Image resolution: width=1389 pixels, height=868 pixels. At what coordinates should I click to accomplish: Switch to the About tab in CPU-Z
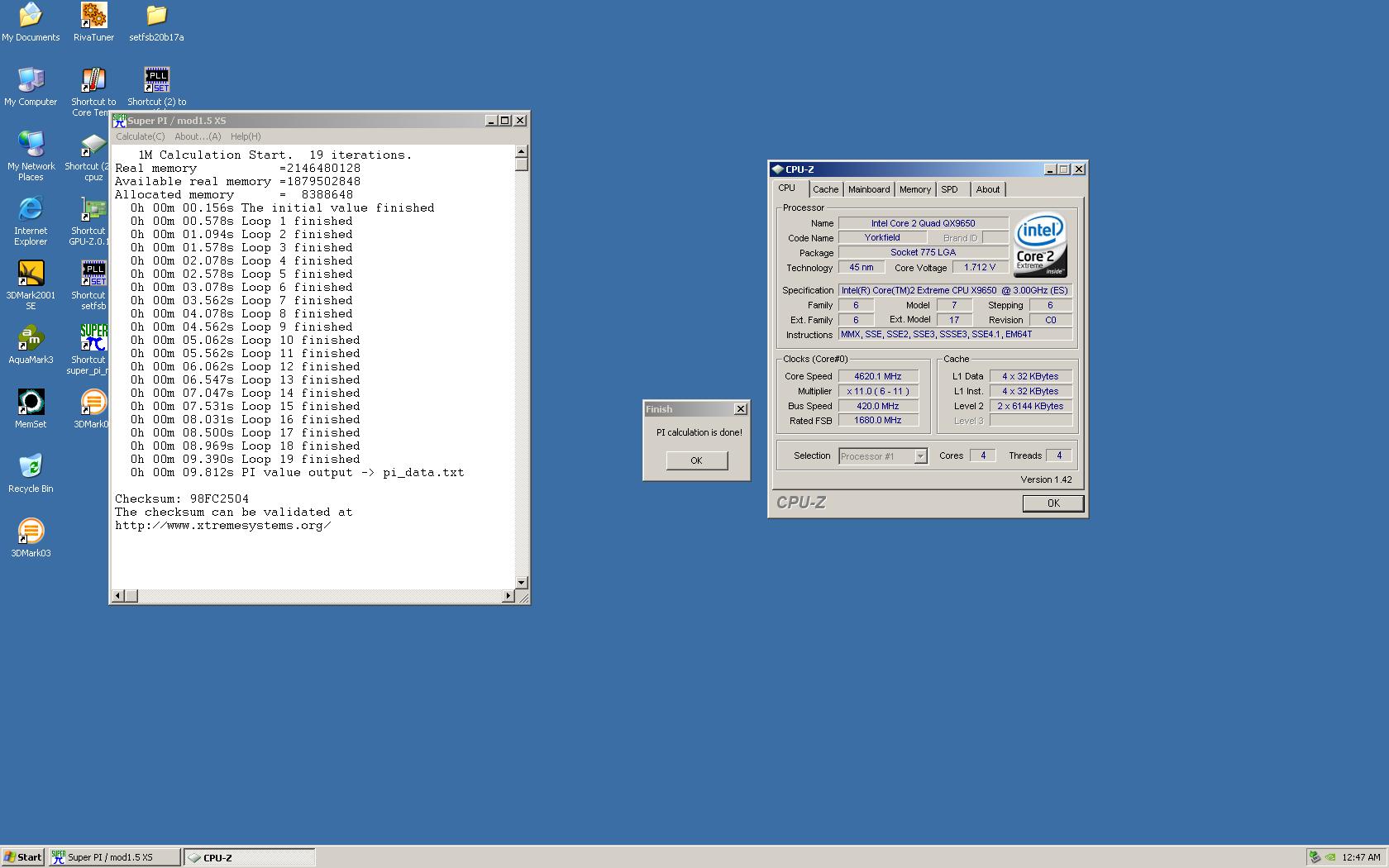coord(988,189)
